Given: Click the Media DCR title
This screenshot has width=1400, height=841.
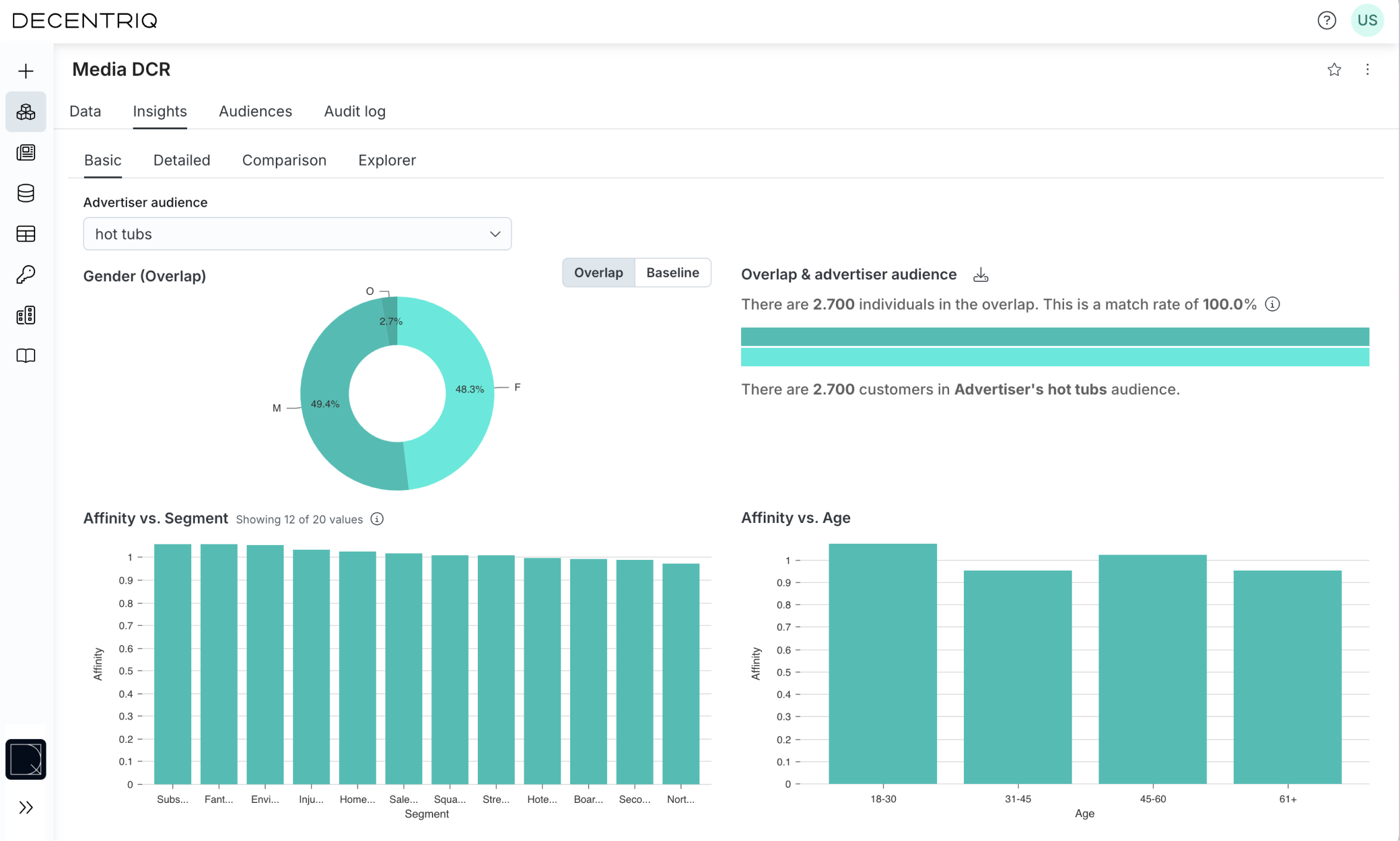Looking at the screenshot, I should coord(122,70).
